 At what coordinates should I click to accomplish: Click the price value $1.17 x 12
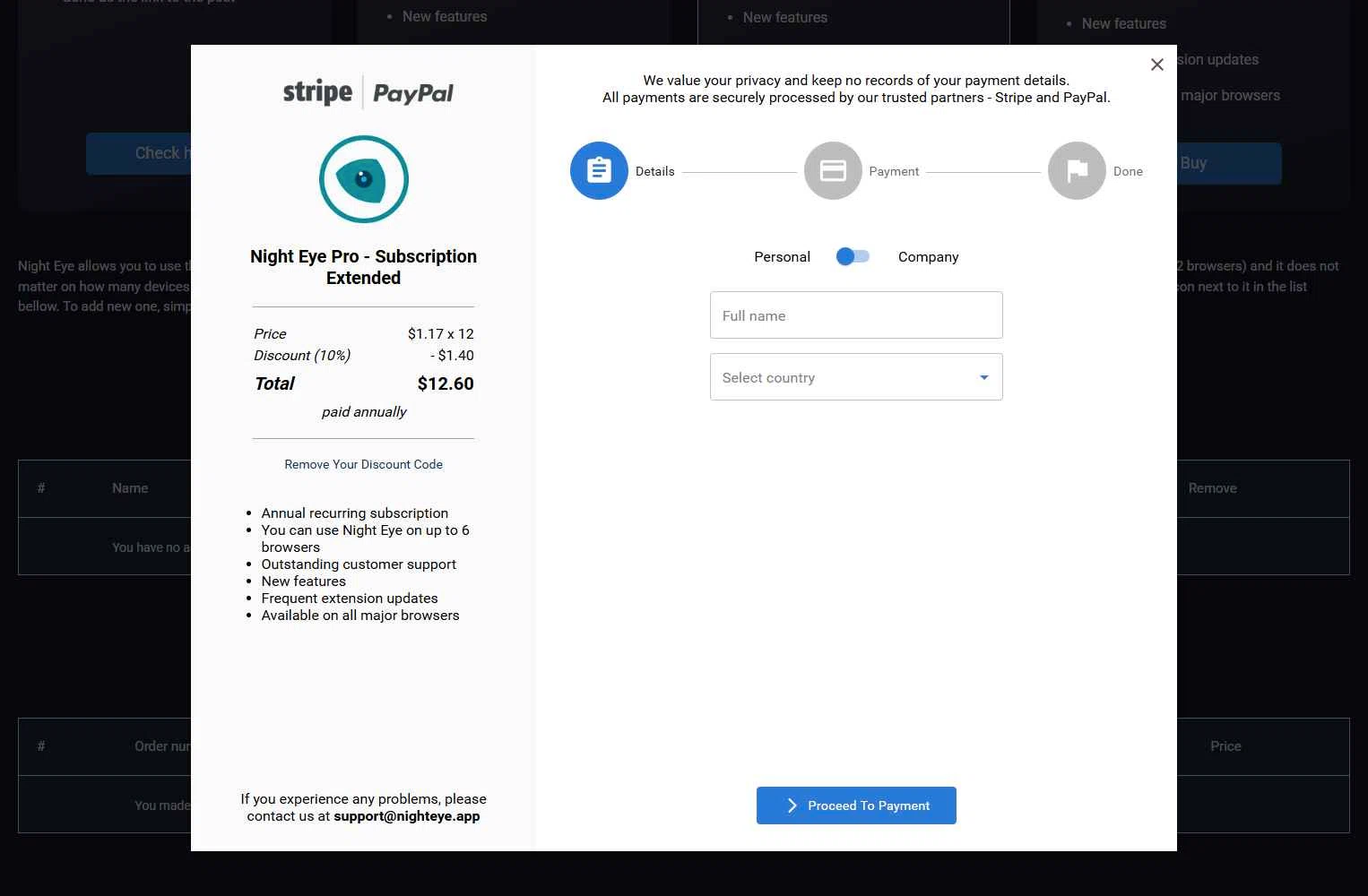coord(440,333)
